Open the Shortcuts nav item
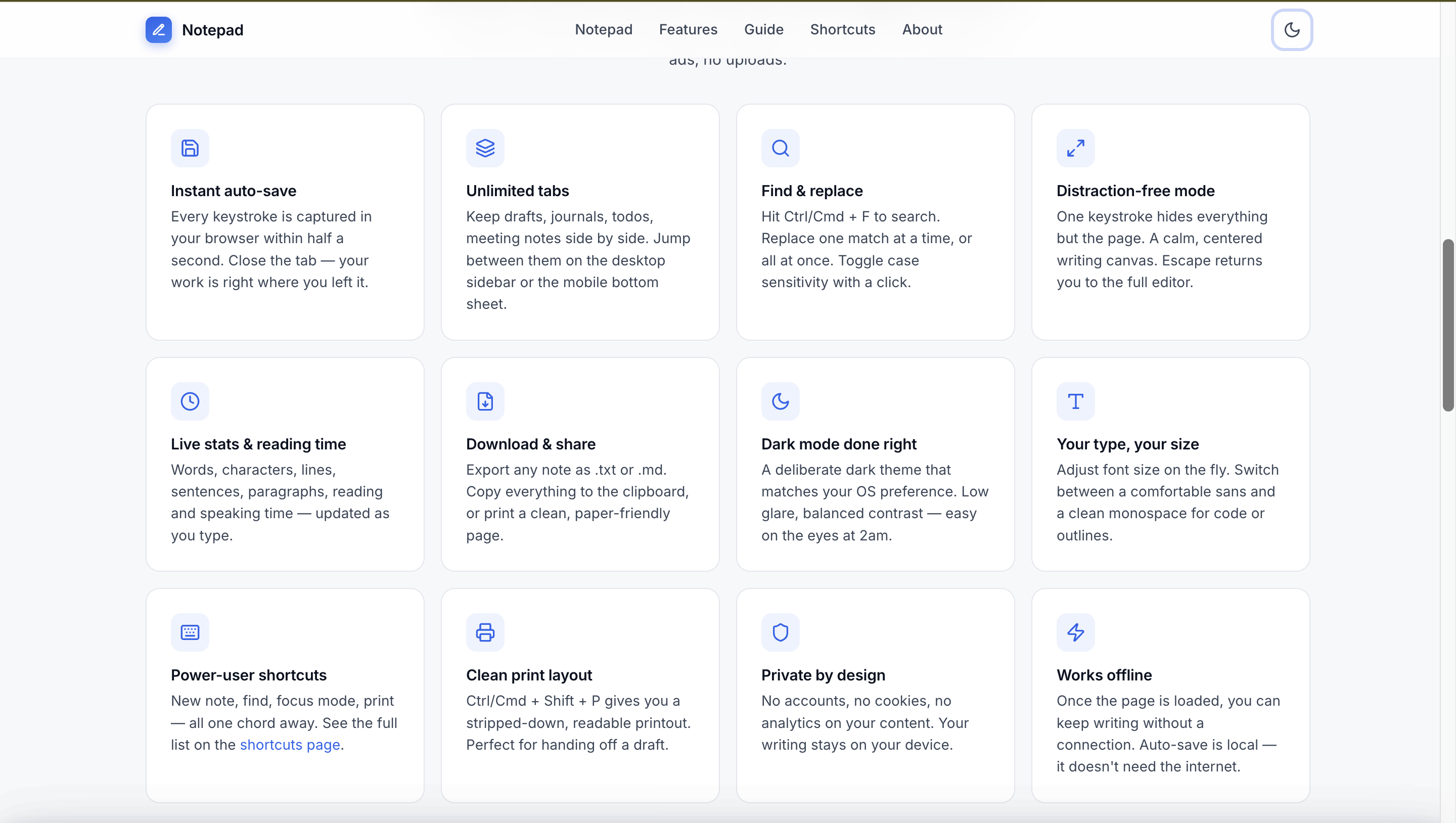 [x=842, y=29]
